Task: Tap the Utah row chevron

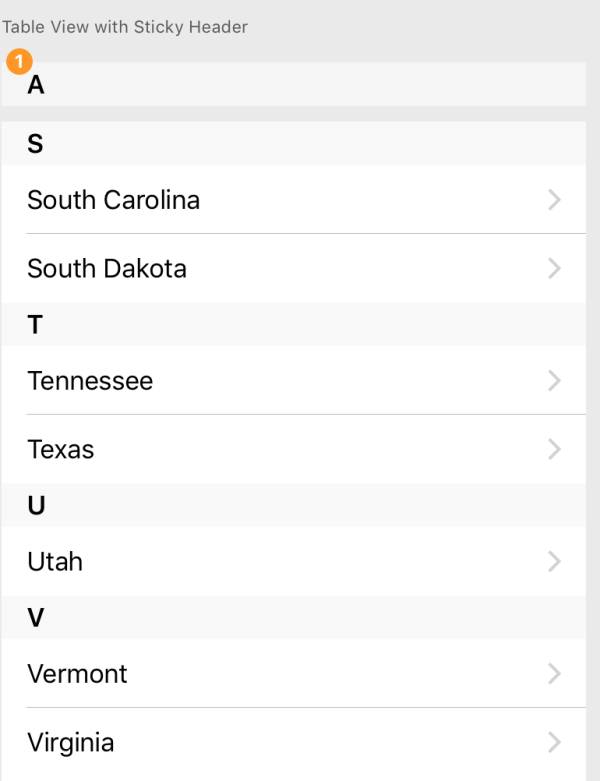Action: coord(554,561)
